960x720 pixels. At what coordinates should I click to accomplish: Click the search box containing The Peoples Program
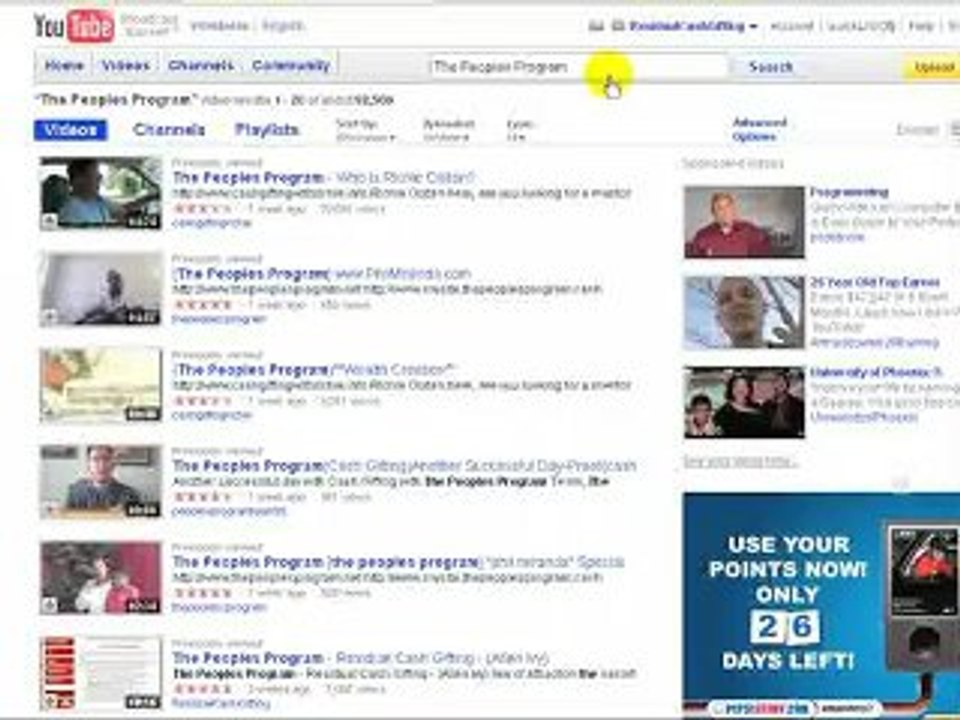[x=579, y=67]
